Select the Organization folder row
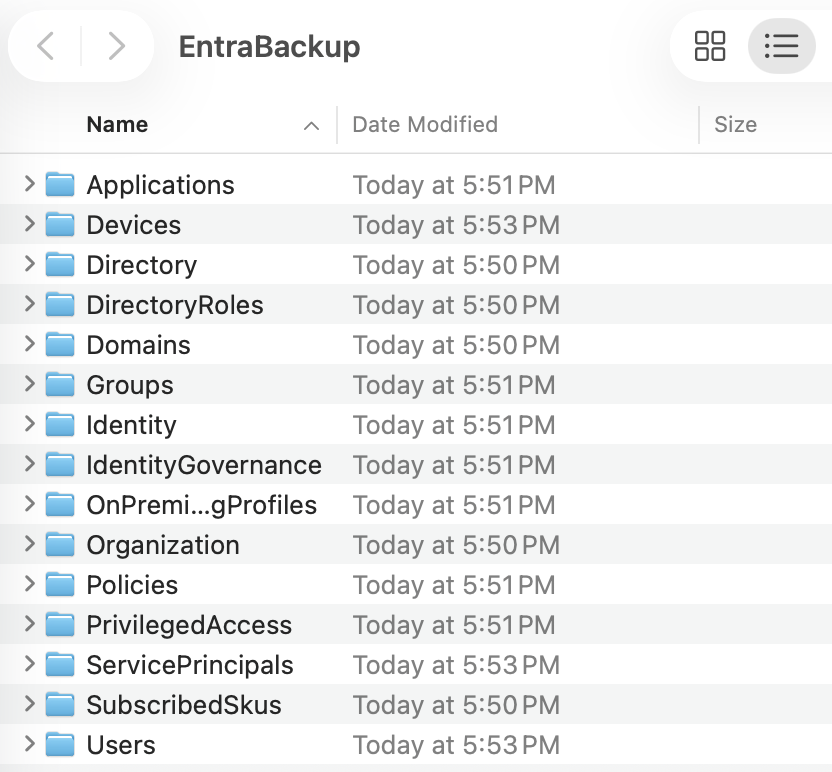The height and width of the screenshot is (772, 832). point(163,544)
